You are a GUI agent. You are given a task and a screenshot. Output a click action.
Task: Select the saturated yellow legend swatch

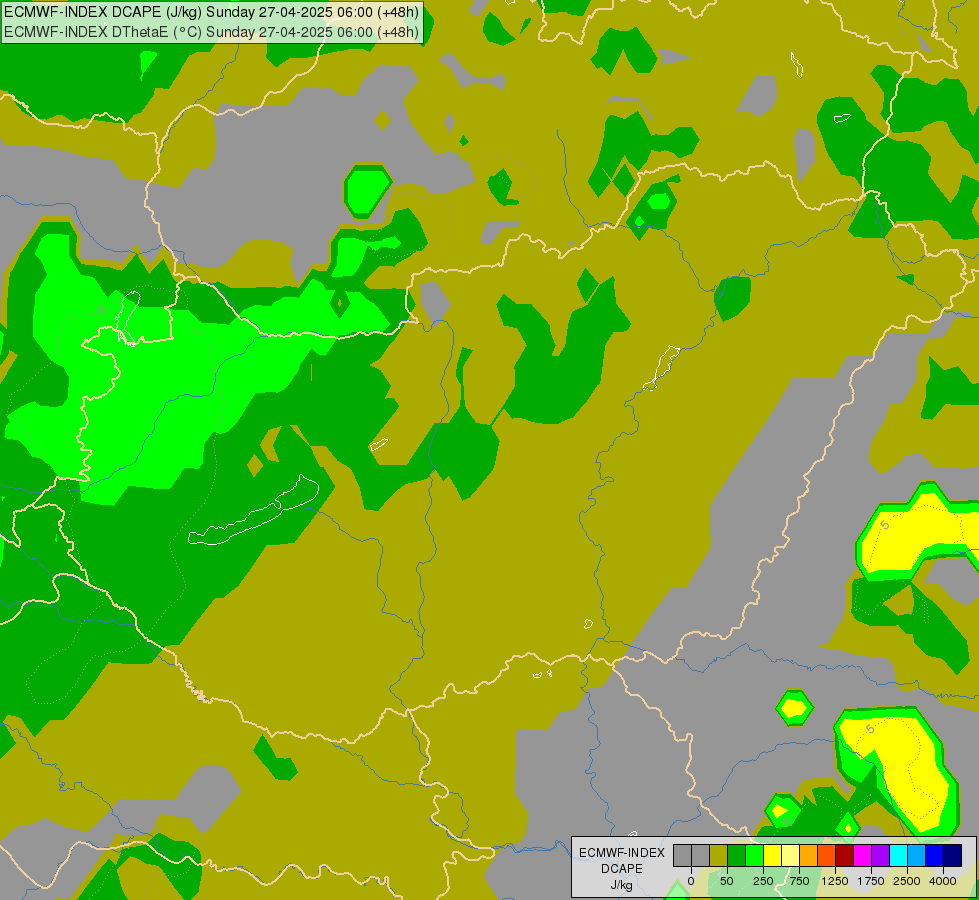(x=773, y=855)
